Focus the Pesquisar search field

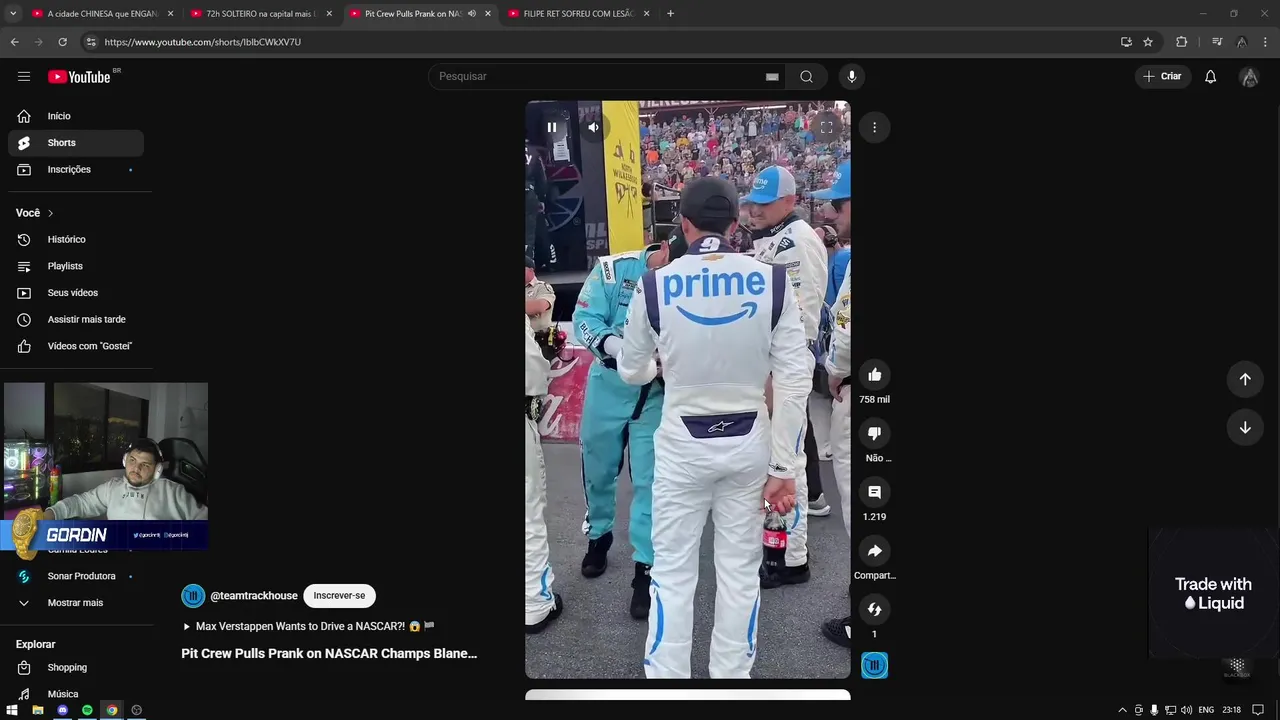tap(598, 76)
